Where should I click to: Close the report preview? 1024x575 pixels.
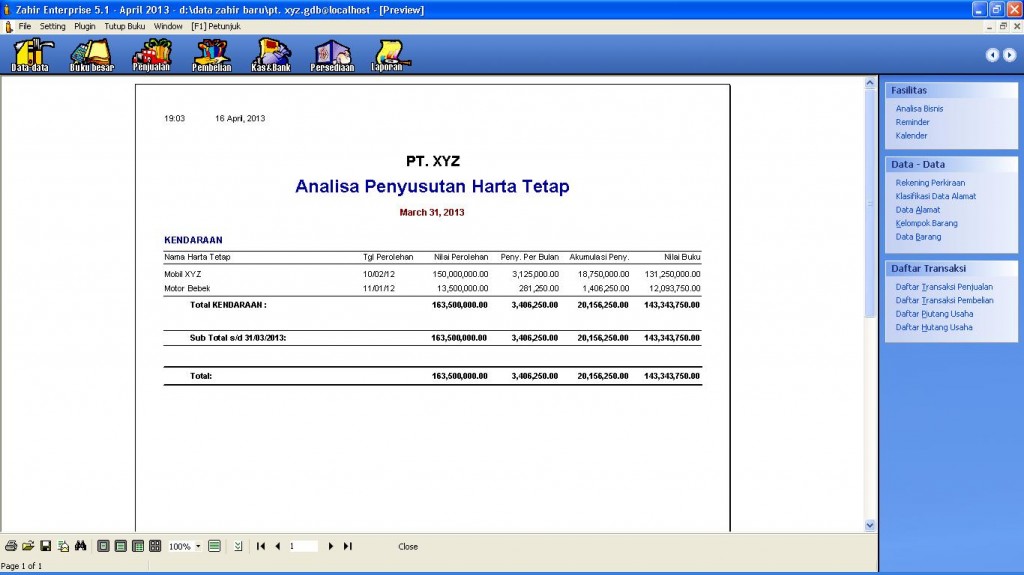point(408,547)
